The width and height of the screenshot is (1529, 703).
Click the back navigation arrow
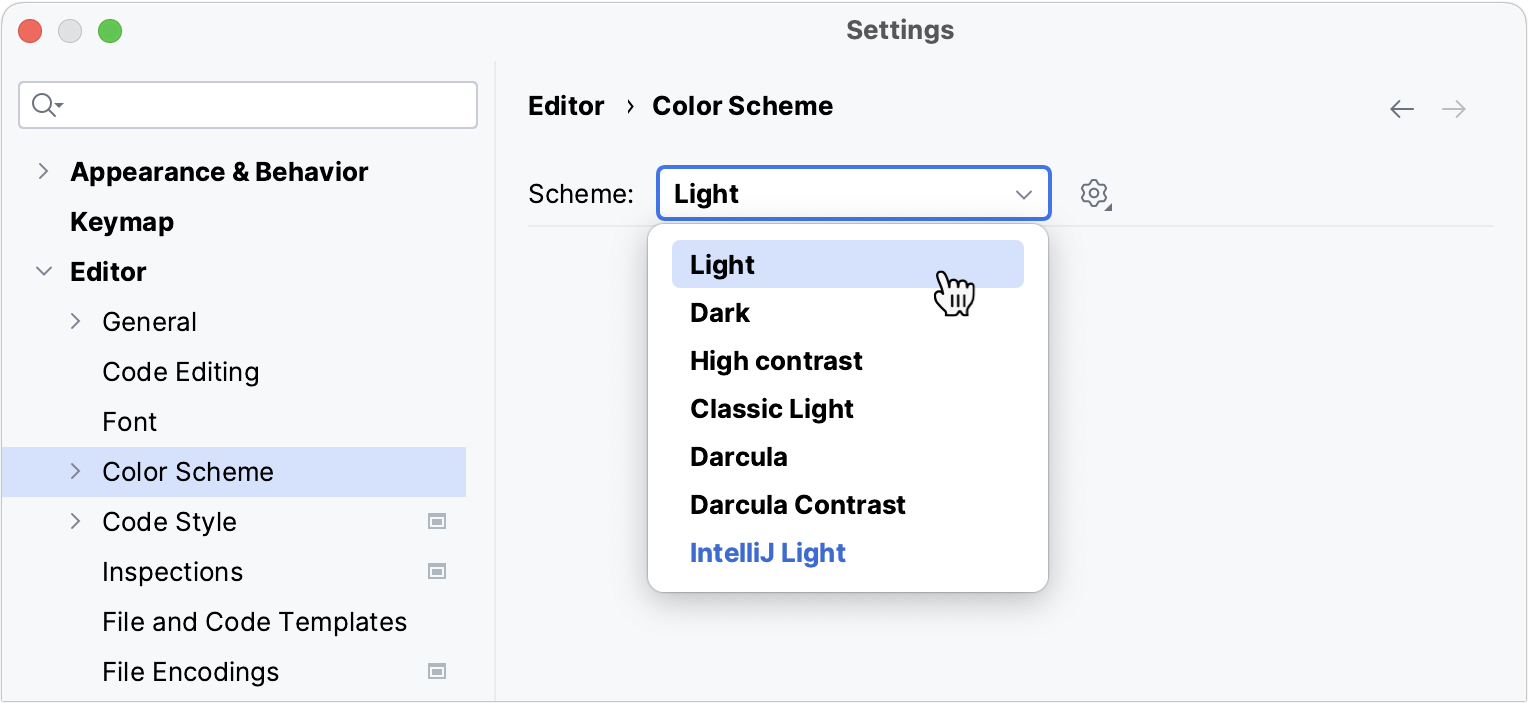1402,109
